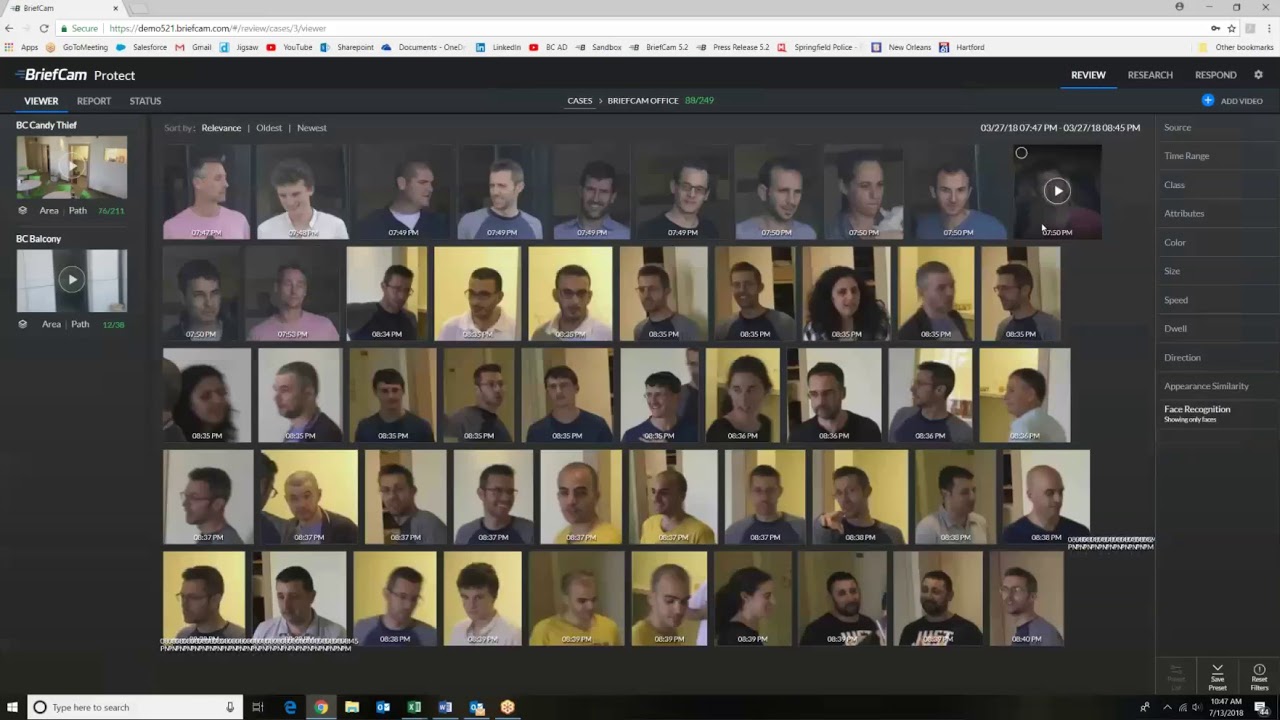
Task: Sort results by Newest
Action: tap(311, 128)
